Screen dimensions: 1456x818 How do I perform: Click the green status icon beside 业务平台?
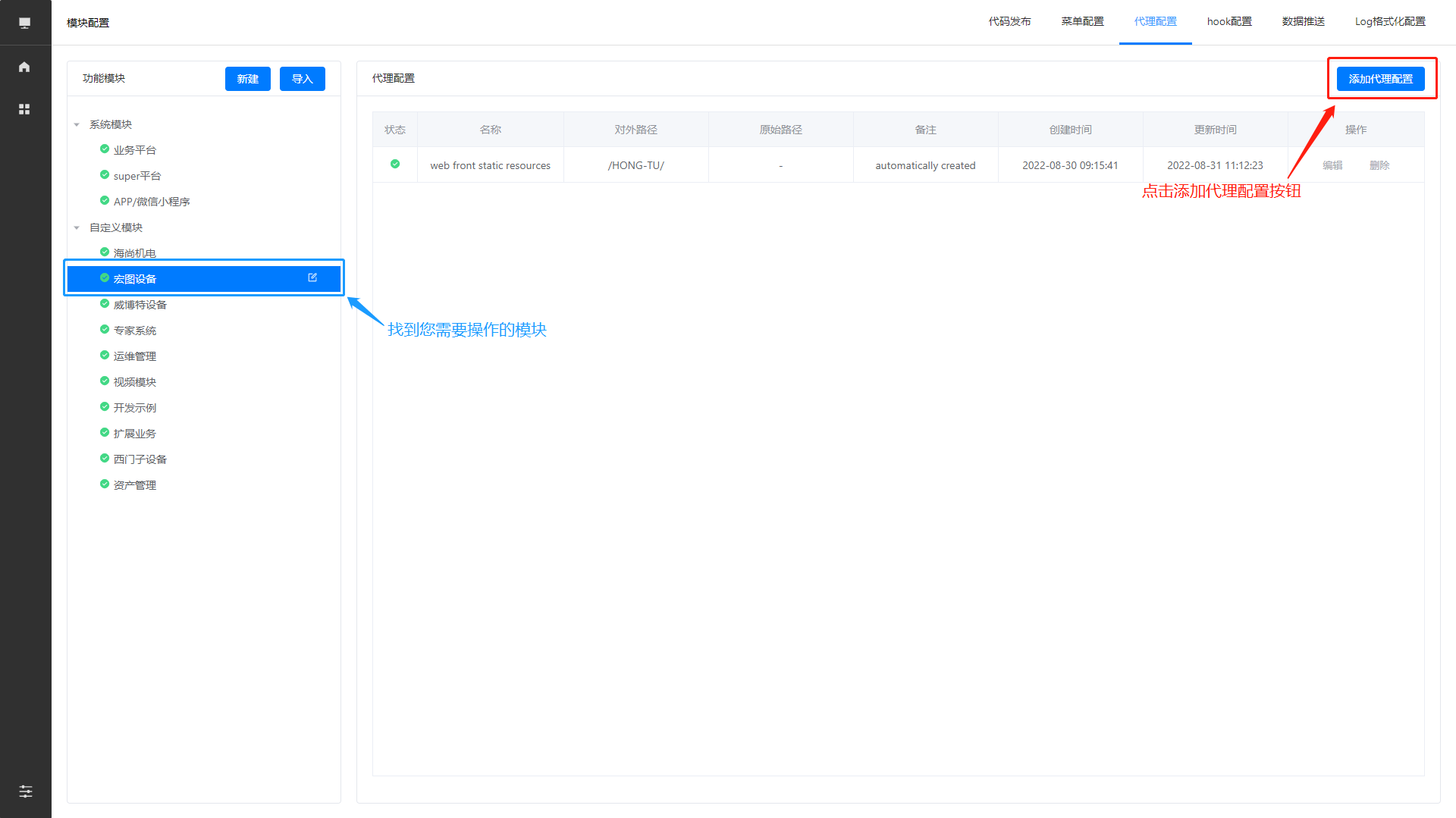[105, 149]
